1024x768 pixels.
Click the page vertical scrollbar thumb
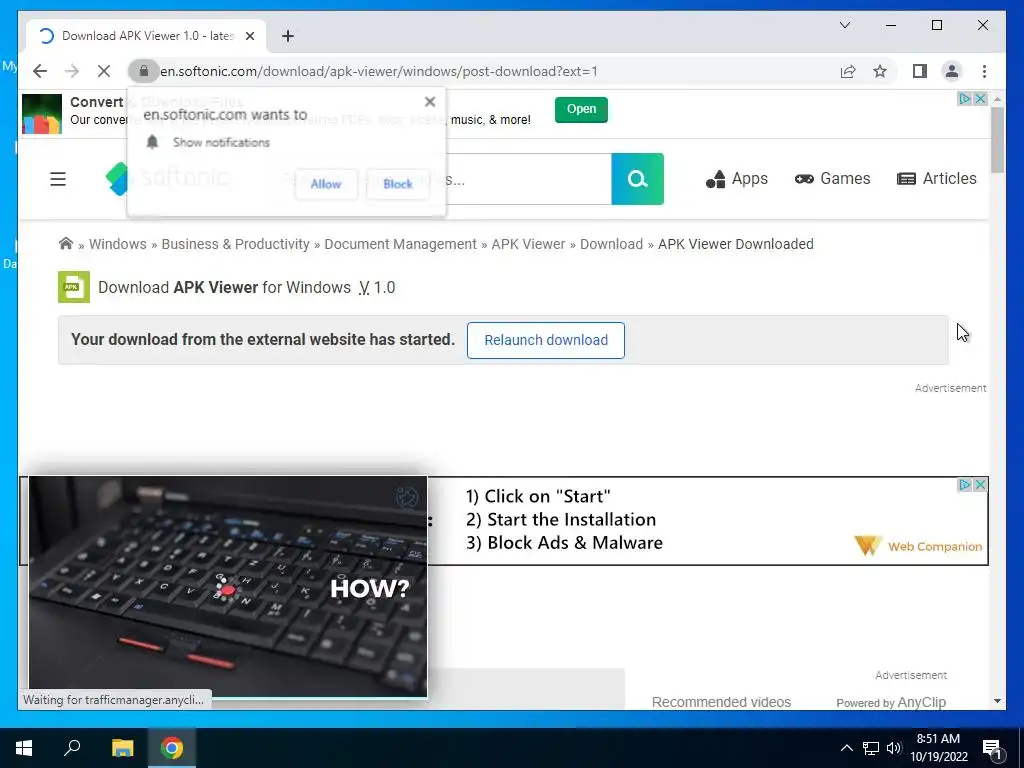click(x=997, y=140)
